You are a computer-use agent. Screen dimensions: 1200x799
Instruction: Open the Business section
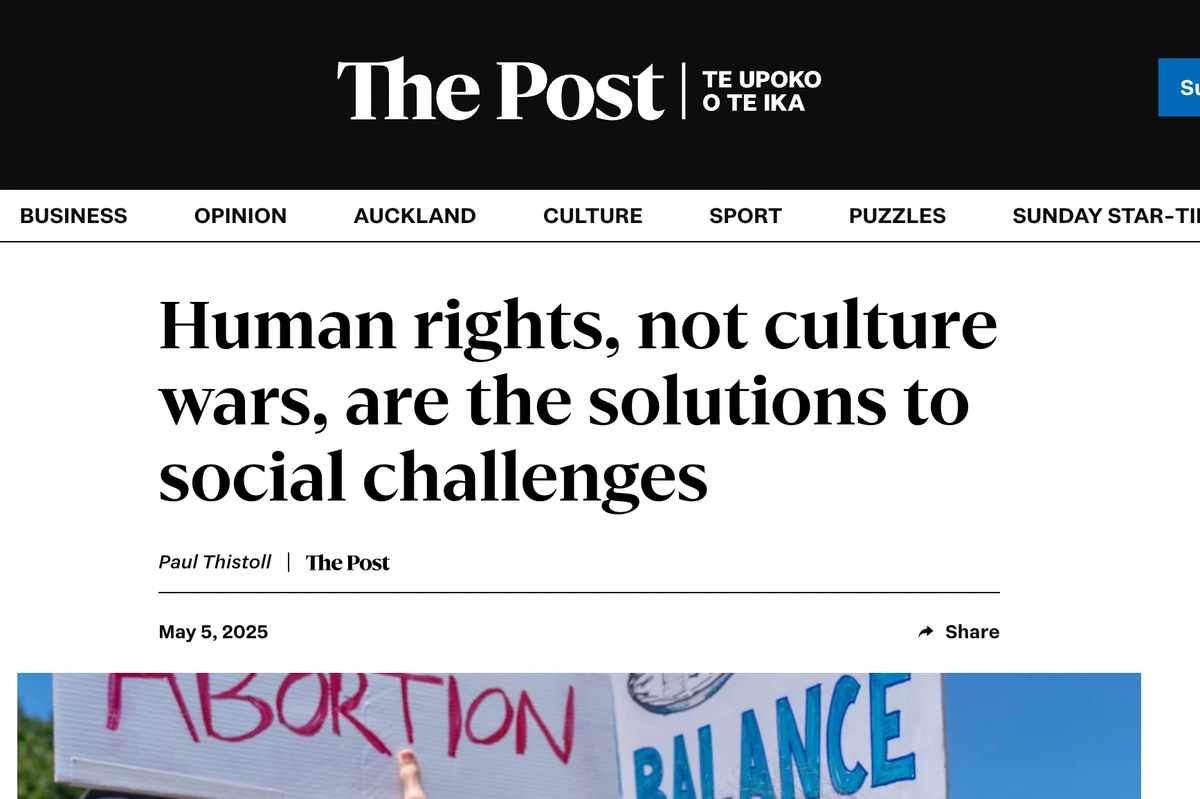74,216
